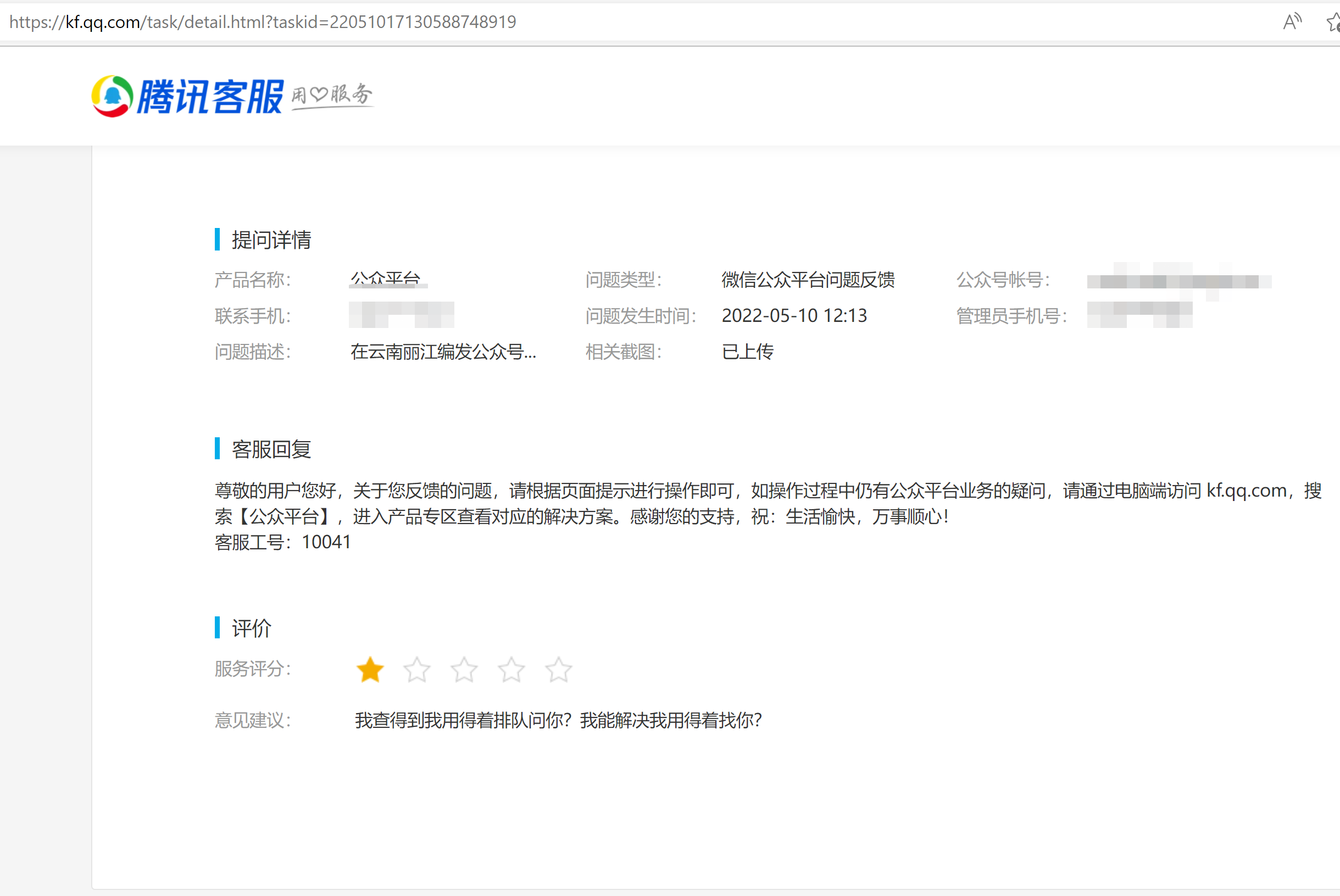Click the Tencent customer service penguin logo
Image resolution: width=1340 pixels, height=896 pixels.
pyautogui.click(x=112, y=96)
